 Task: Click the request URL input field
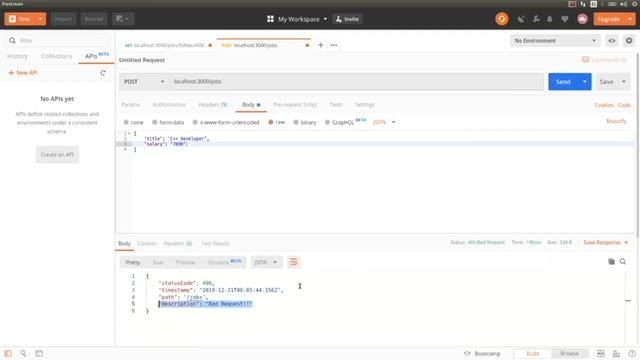[x=356, y=82]
